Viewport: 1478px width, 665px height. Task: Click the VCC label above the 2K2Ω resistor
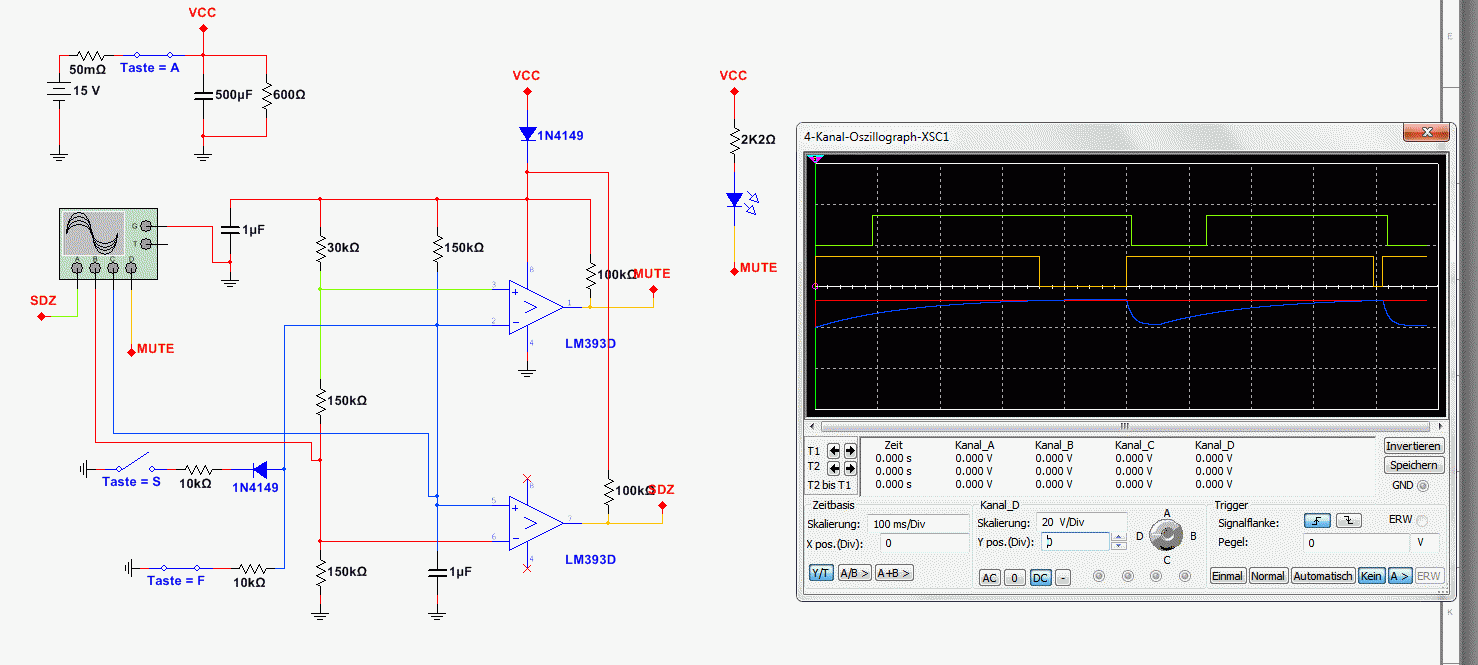(x=733, y=76)
